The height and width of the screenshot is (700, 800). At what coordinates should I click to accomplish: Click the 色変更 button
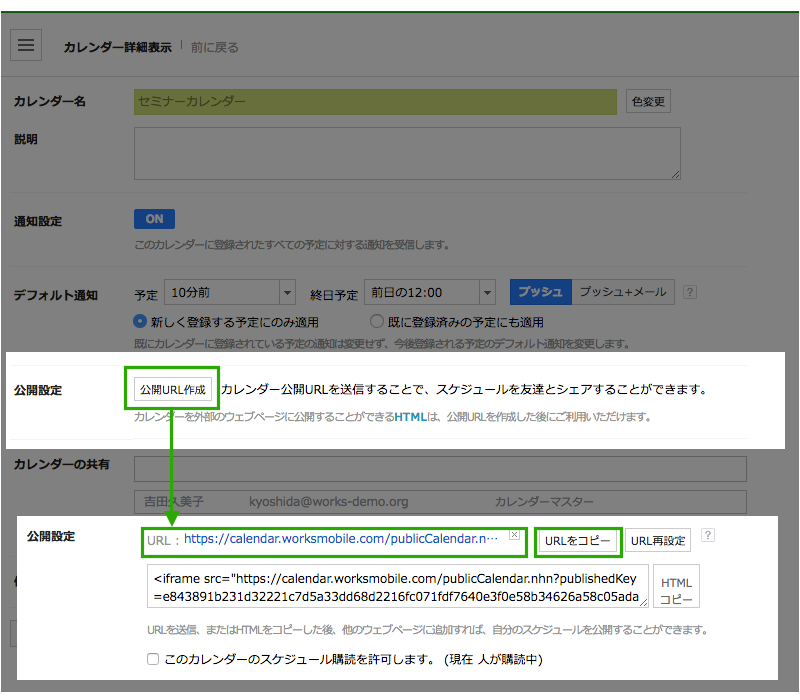tap(648, 101)
